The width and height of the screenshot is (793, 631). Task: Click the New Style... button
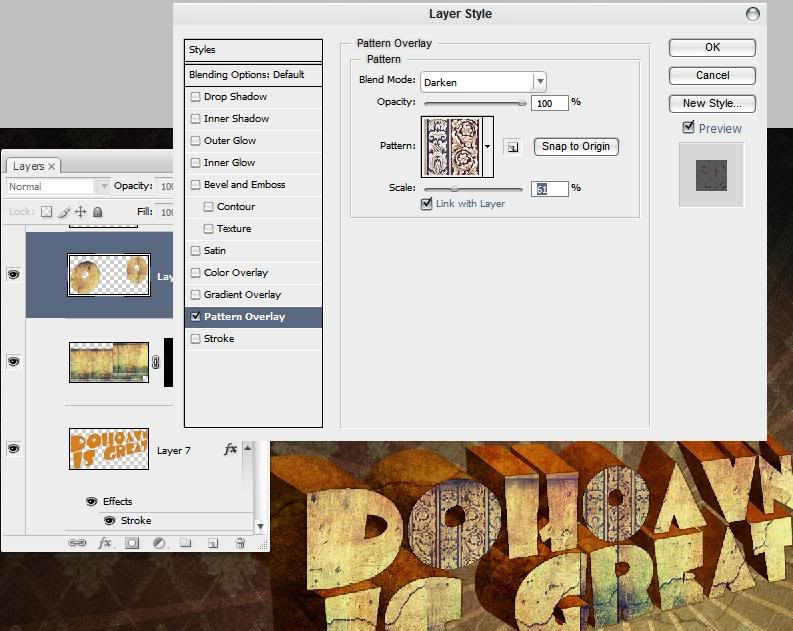pyautogui.click(x=712, y=104)
